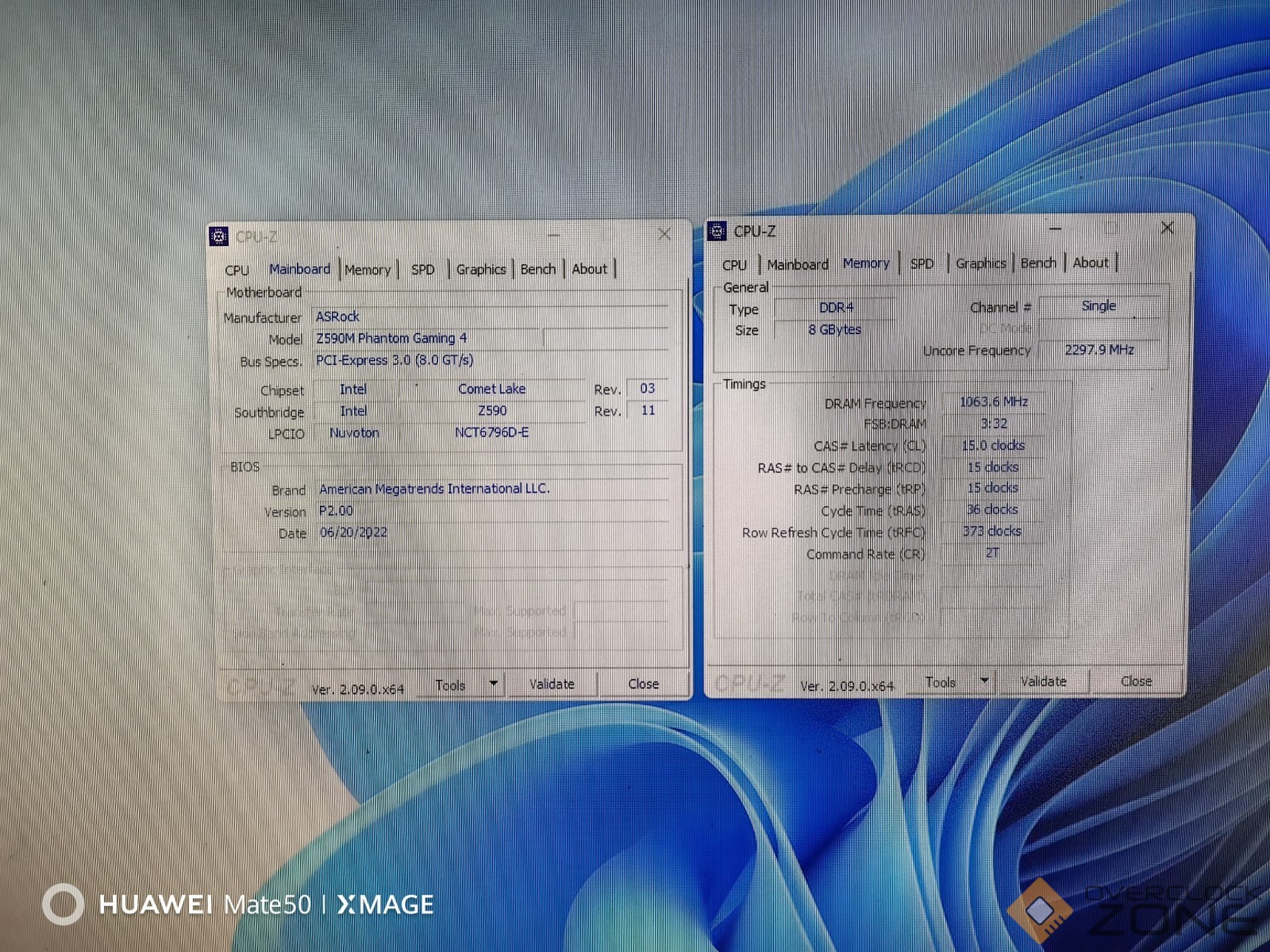Click the Cycle Time value "36 clocks"
The width and height of the screenshot is (1270, 952).
coord(992,509)
